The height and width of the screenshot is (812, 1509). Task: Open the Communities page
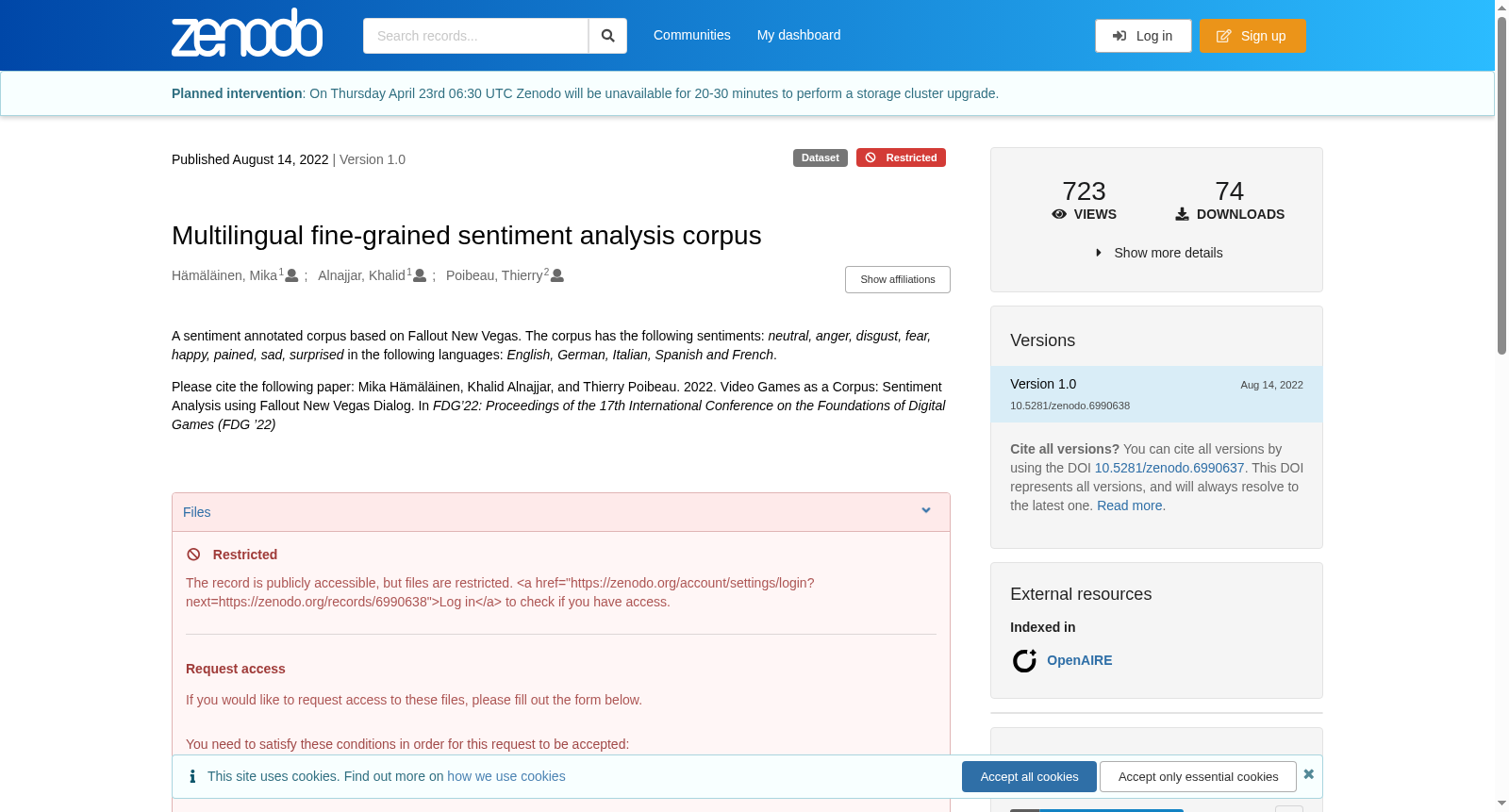click(692, 35)
